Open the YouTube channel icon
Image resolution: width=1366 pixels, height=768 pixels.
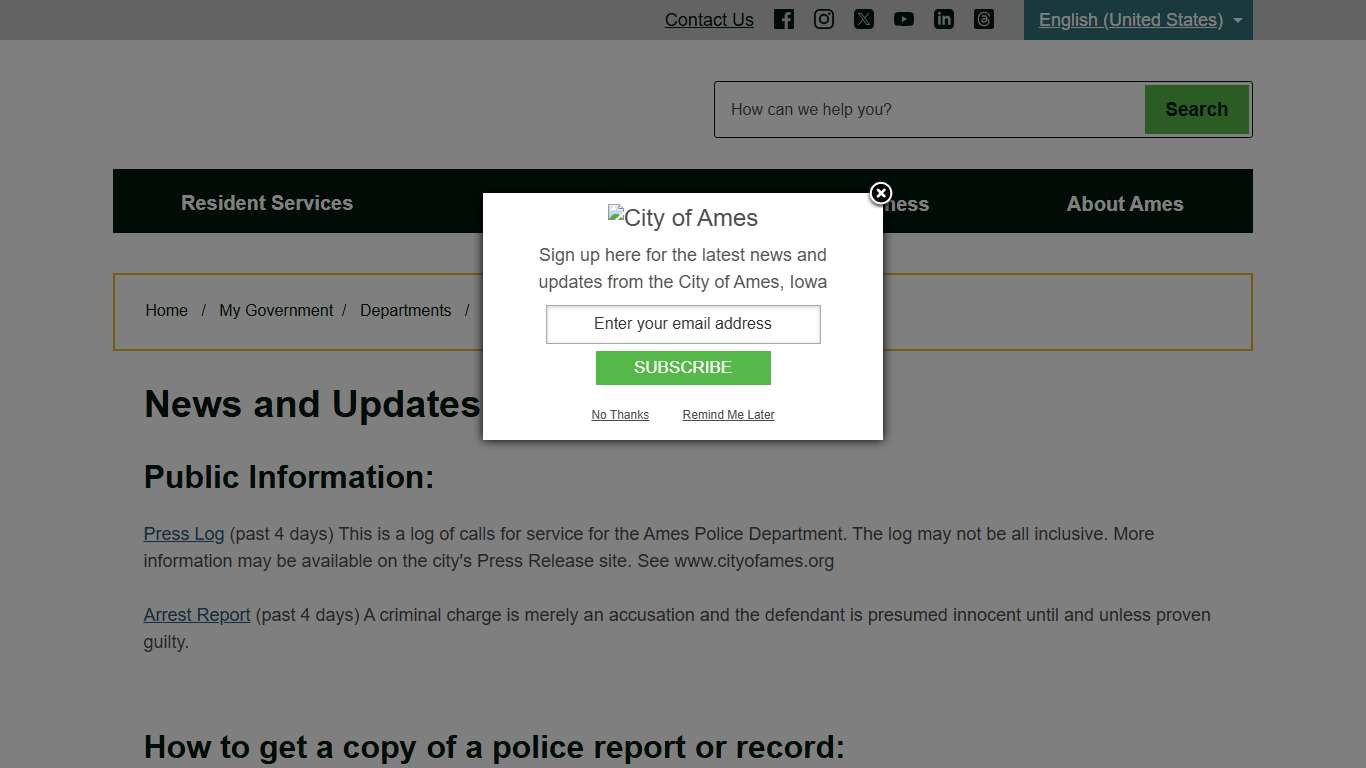tap(904, 19)
